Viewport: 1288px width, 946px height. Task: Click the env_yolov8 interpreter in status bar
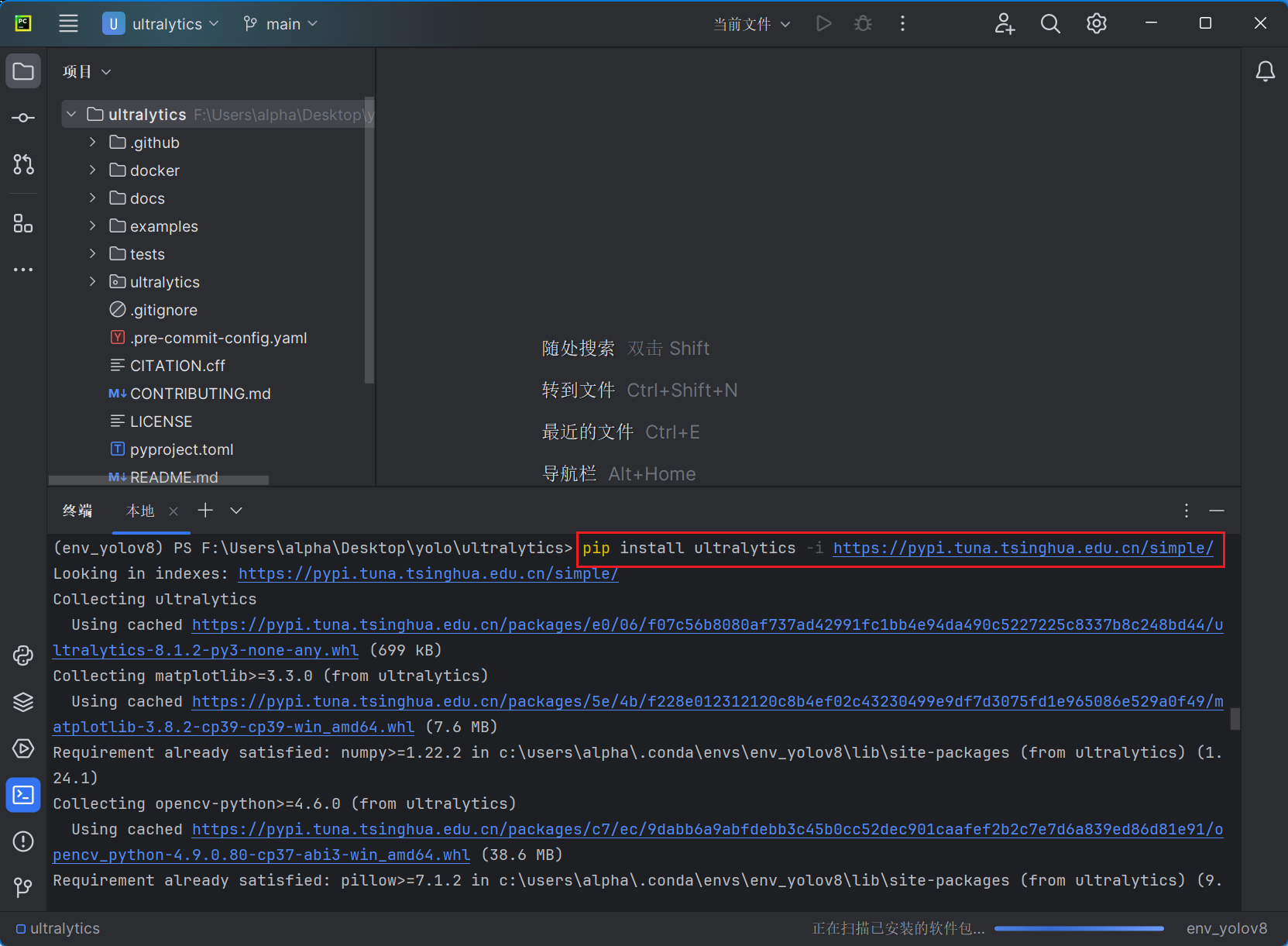pyautogui.click(x=1227, y=928)
